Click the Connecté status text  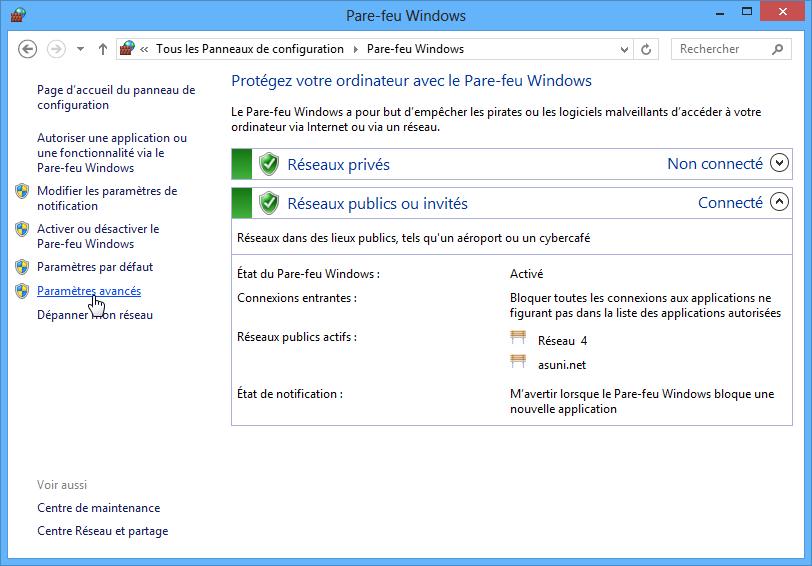coord(731,202)
